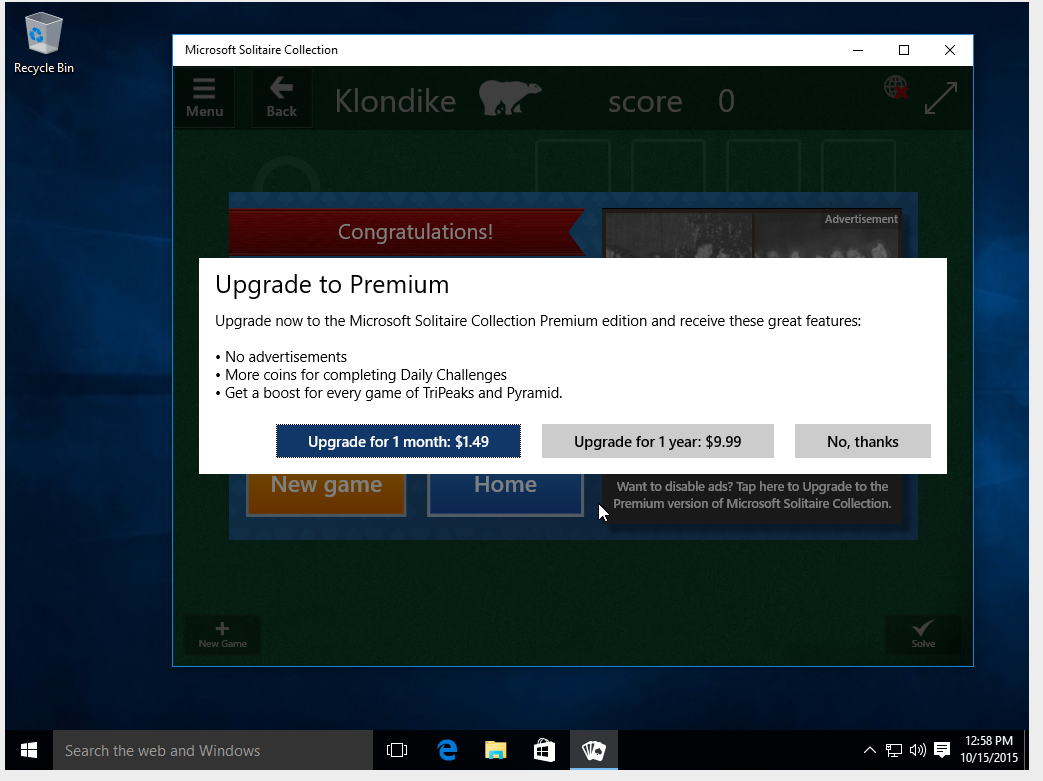
Task: Open the Action Center notifications icon
Action: (x=942, y=750)
